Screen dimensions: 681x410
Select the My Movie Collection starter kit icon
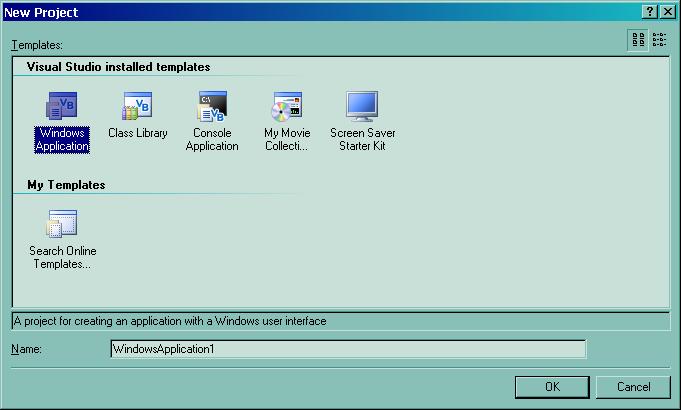pyautogui.click(x=287, y=106)
